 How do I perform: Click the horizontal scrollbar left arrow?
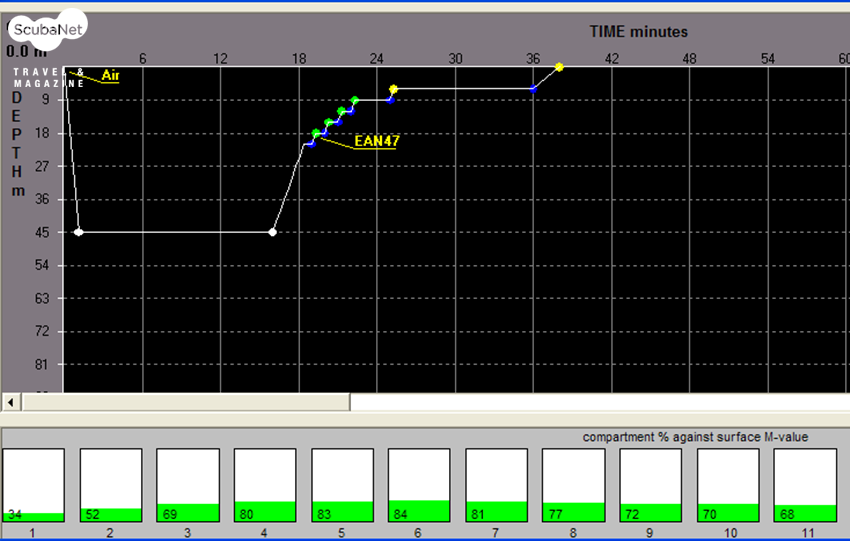12,402
